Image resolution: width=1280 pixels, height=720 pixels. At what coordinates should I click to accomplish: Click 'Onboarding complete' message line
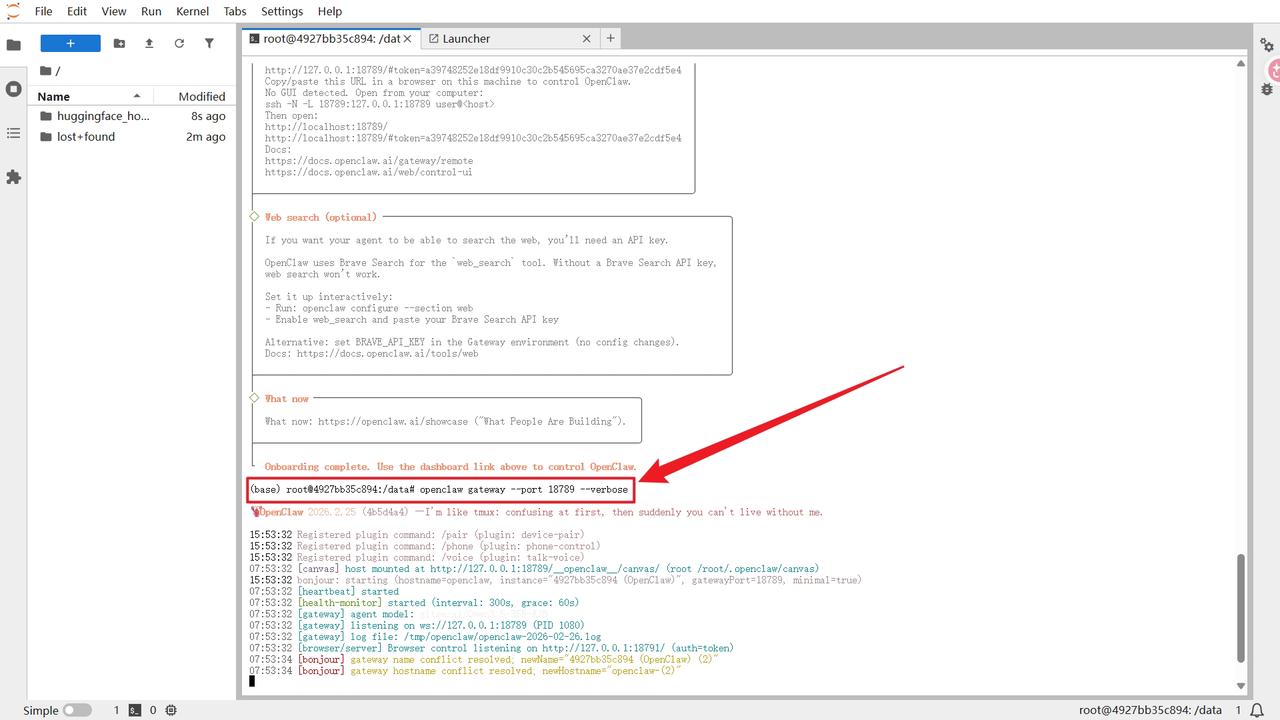pyautogui.click(x=450, y=467)
